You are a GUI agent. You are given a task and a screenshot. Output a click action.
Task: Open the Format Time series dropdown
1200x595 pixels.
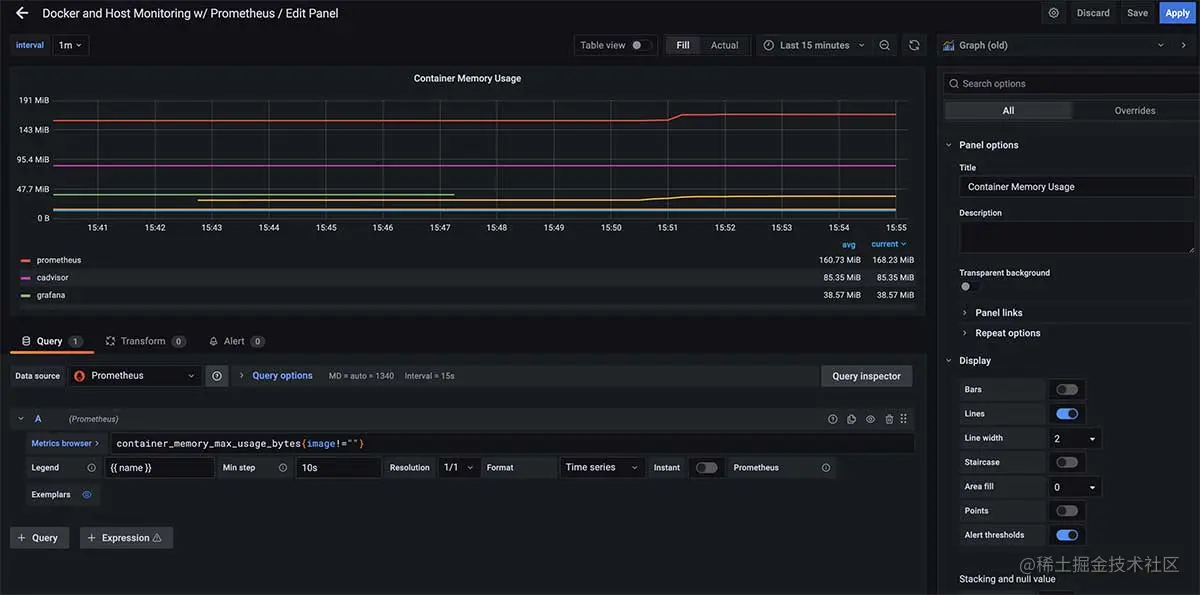pyautogui.click(x=602, y=467)
